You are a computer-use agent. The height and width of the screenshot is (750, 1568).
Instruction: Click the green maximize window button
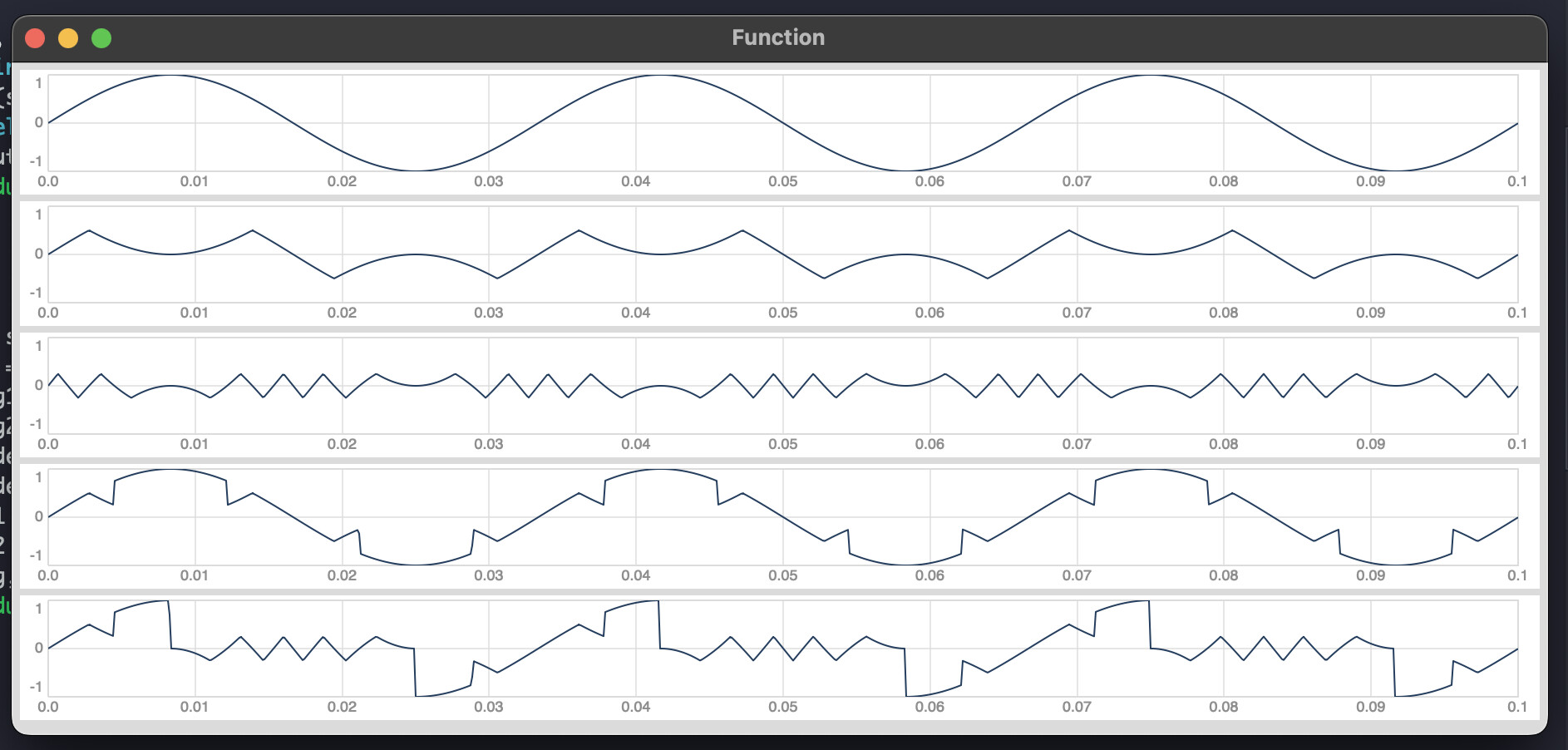101,38
